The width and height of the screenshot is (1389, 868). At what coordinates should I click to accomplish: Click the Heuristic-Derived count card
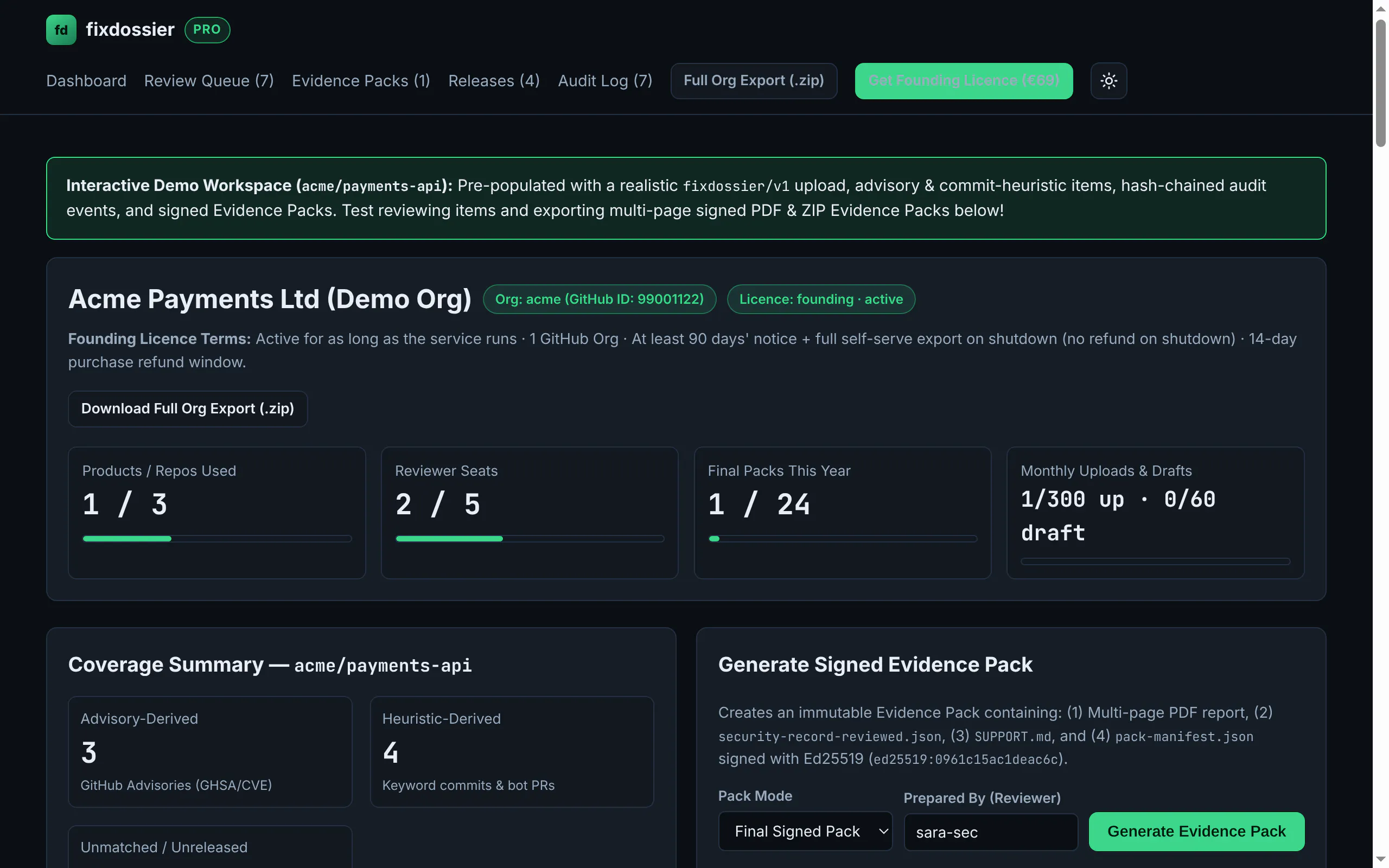pos(512,752)
